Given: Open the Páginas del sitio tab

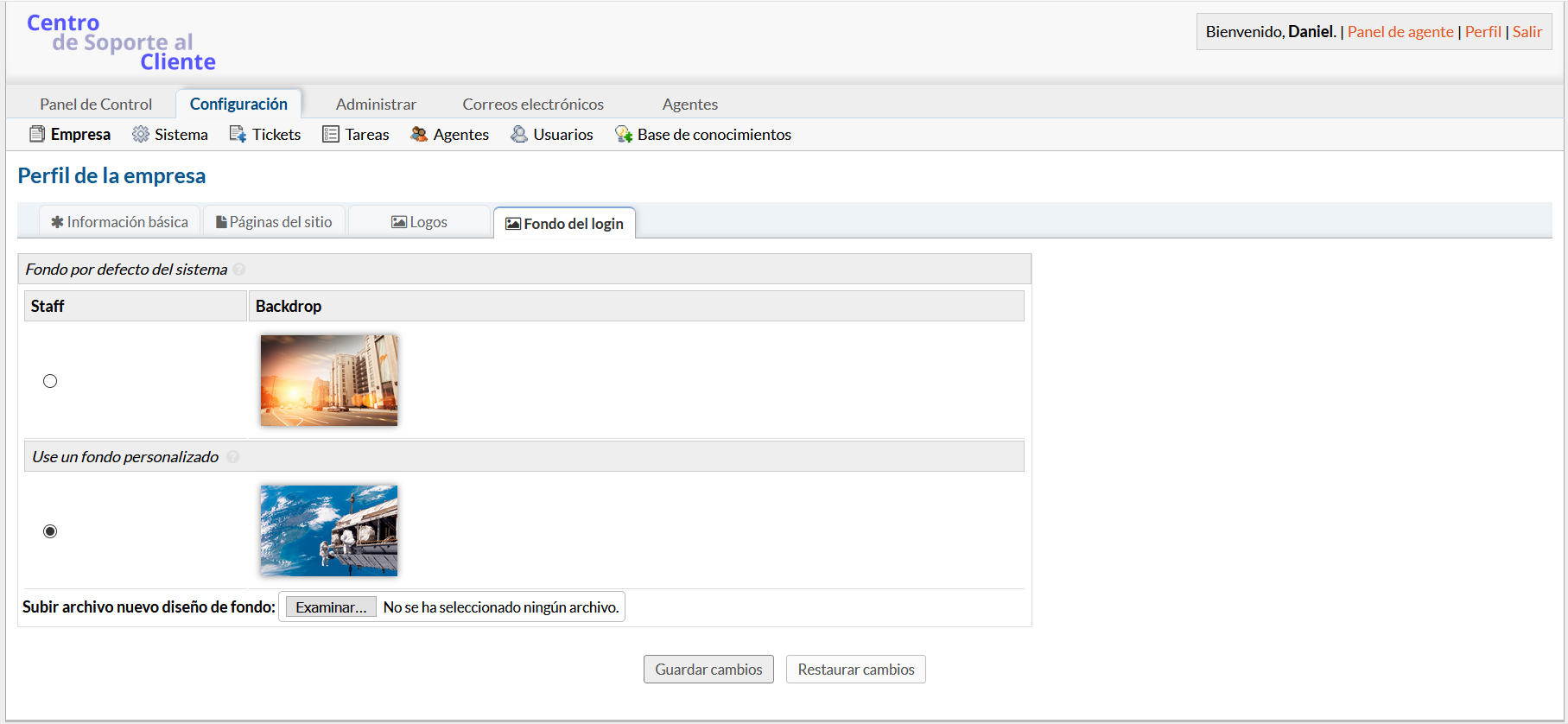Looking at the screenshot, I should (274, 222).
